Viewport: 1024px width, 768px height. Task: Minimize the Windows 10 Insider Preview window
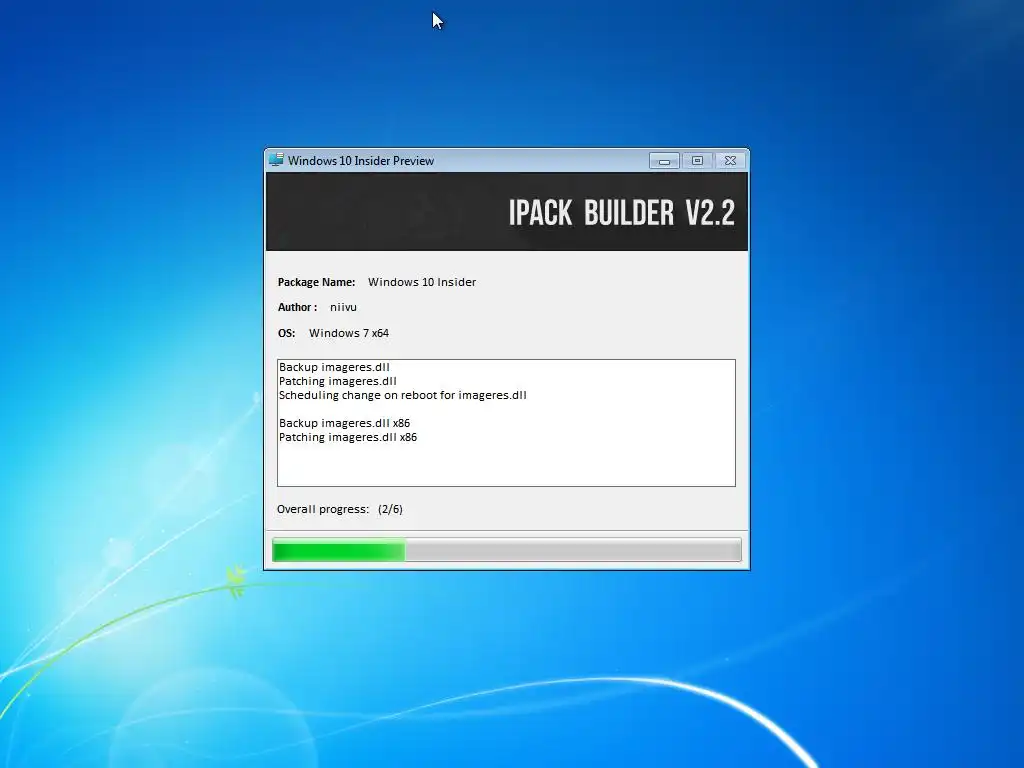[664, 161]
